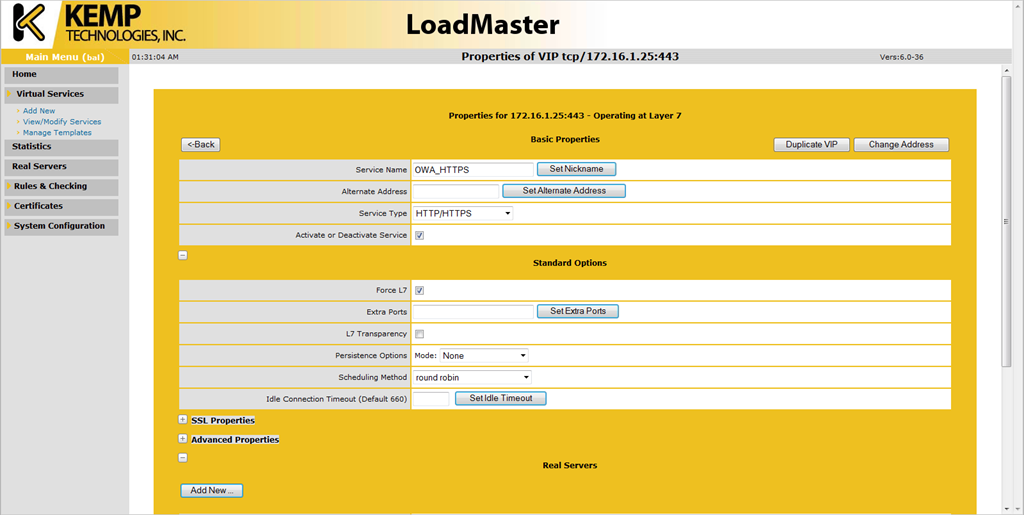Collapse the Real Servers section

183,458
